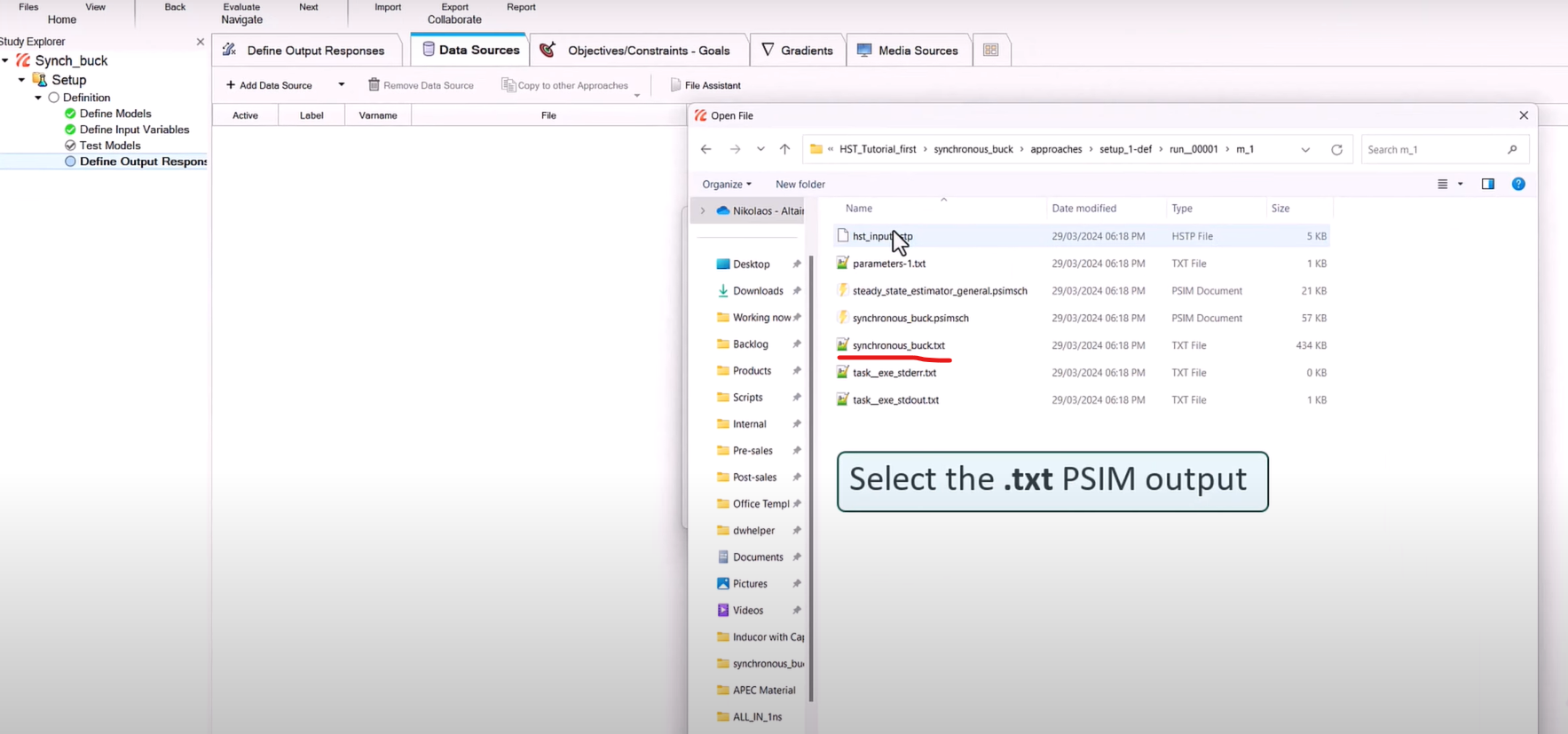Open APEC Material folder in sidebar
Image resolution: width=1568 pixels, height=734 pixels.
click(x=763, y=691)
